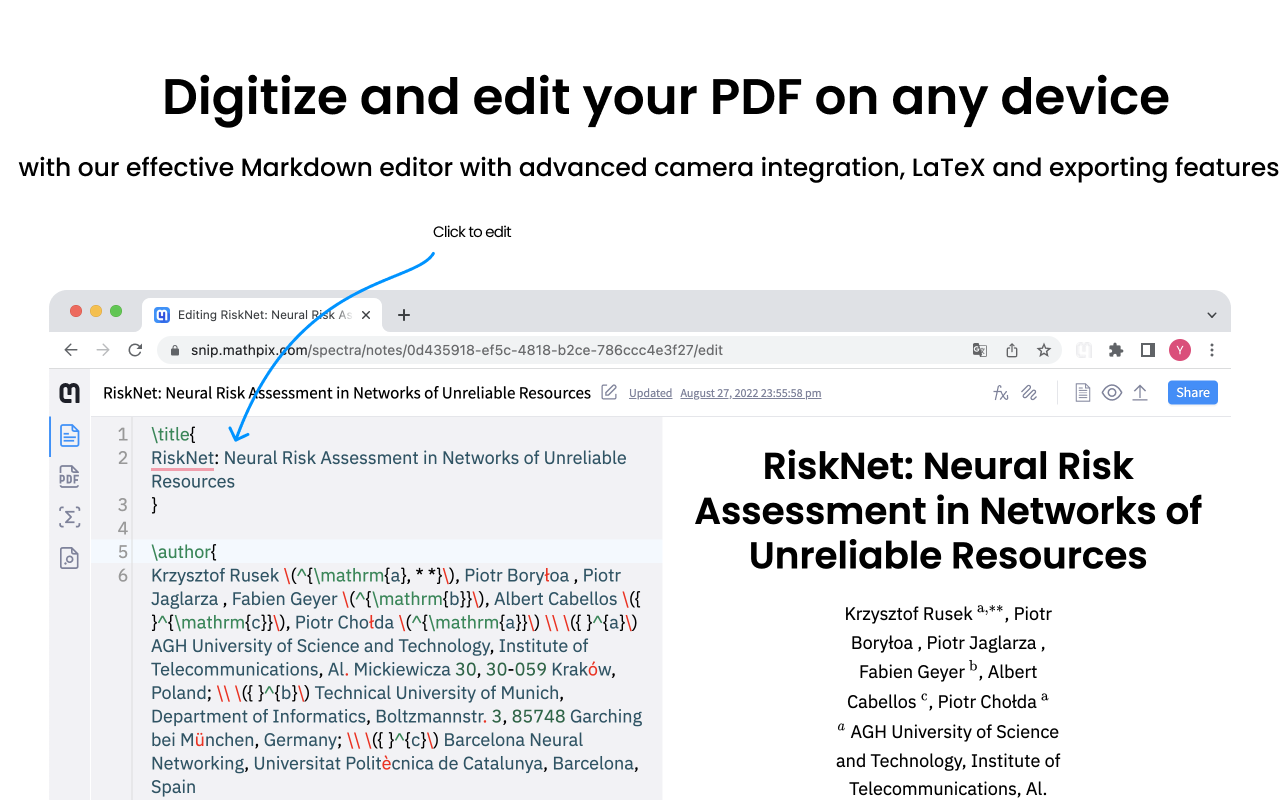This screenshot has height=800, width=1280.
Task: Open the Updated link
Action: click(650, 393)
